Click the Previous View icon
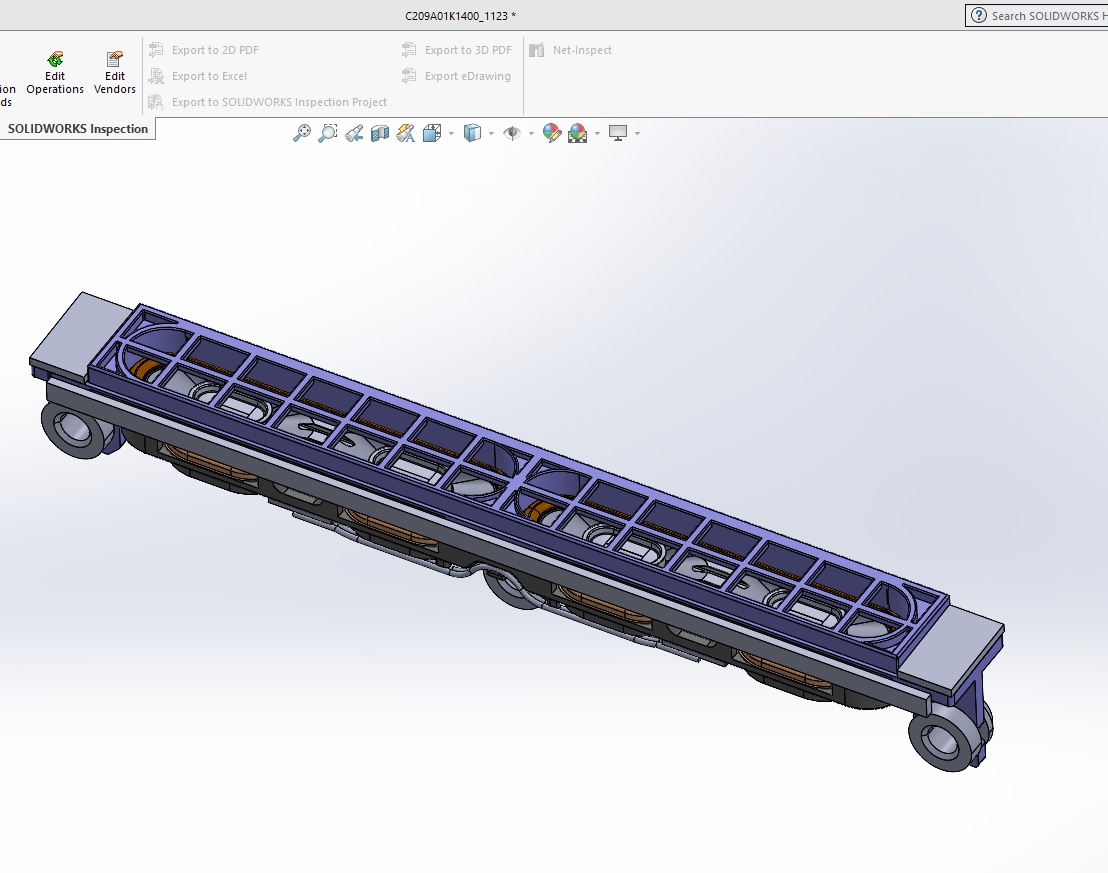 point(354,133)
